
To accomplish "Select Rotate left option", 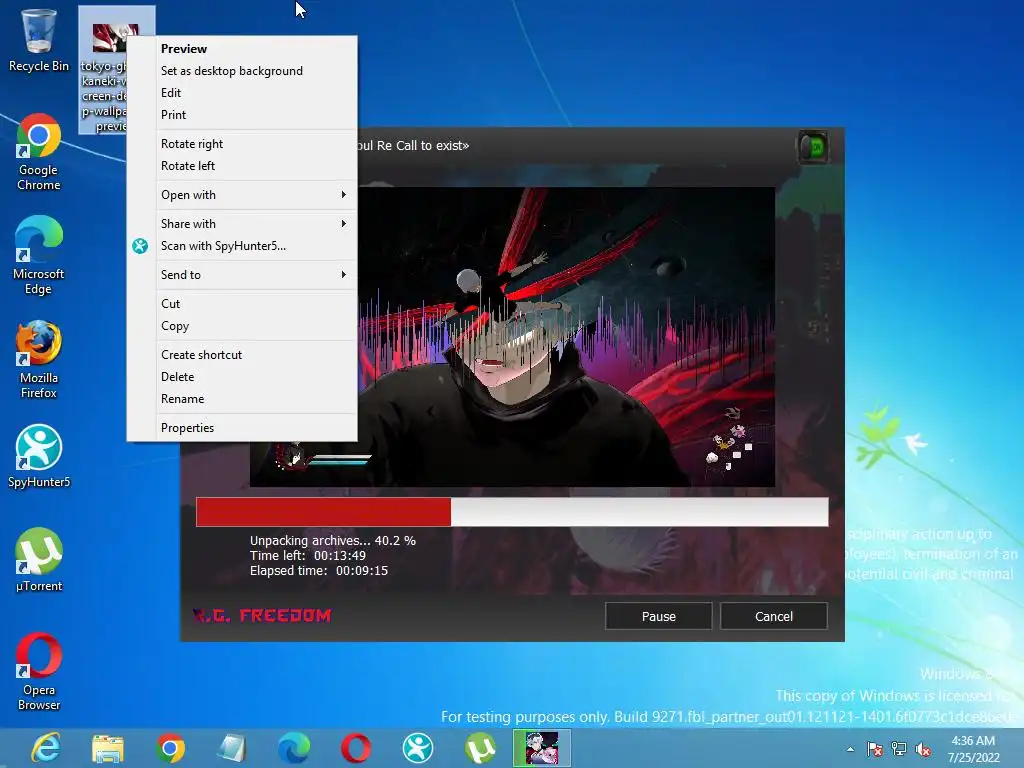I will [242, 166].
